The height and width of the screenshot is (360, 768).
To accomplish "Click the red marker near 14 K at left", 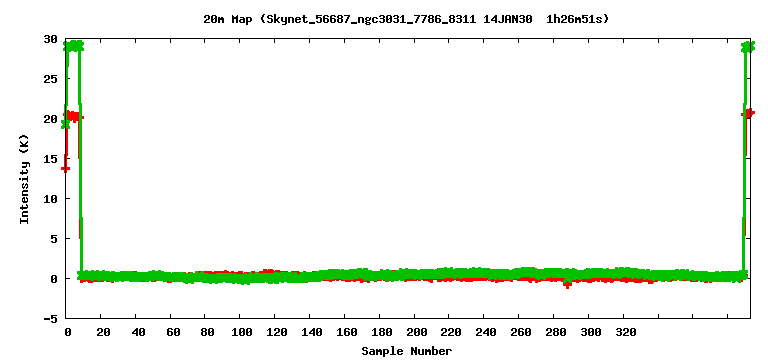I will (x=65, y=168).
